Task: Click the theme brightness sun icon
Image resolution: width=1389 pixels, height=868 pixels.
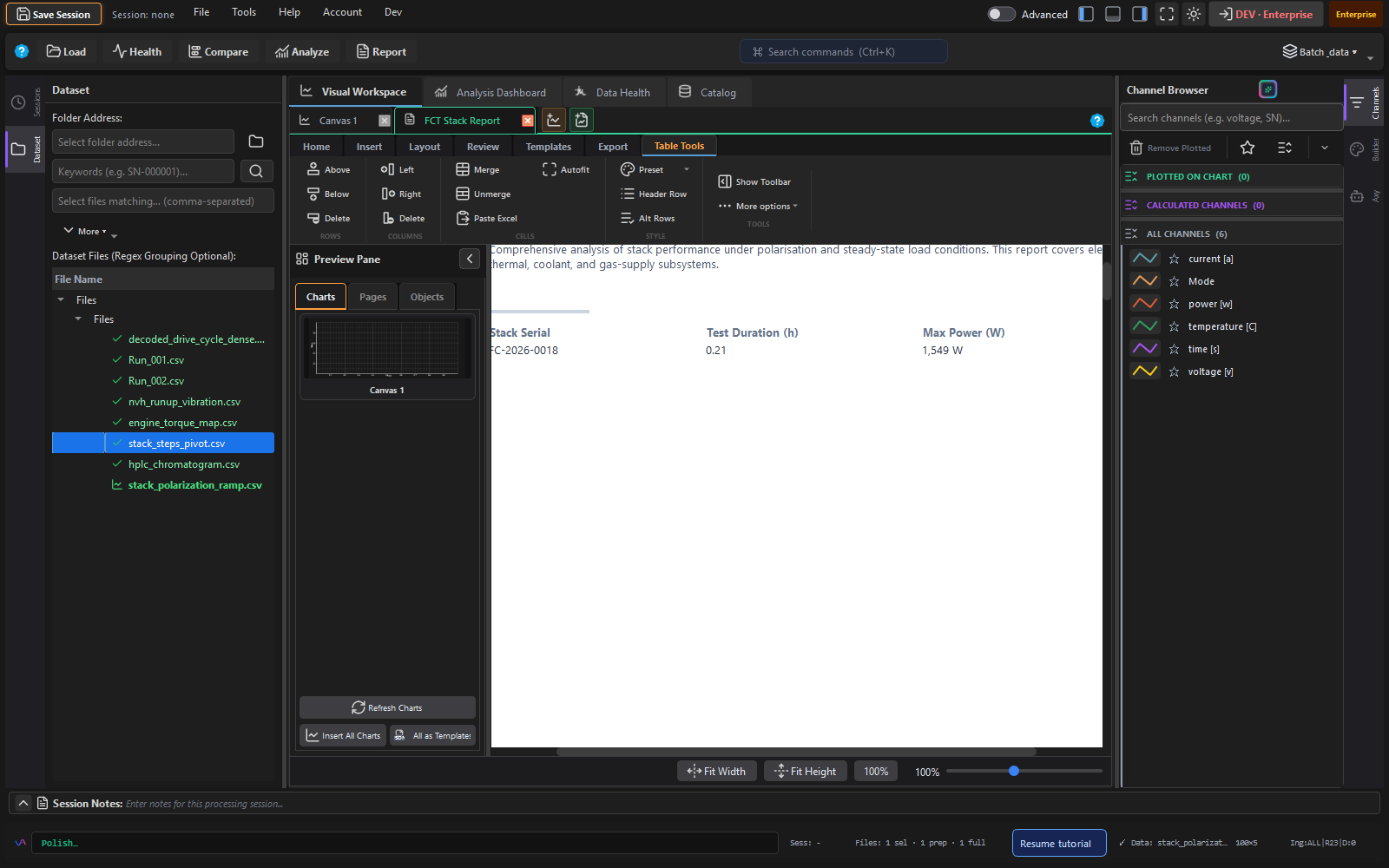Action: click(x=1194, y=14)
